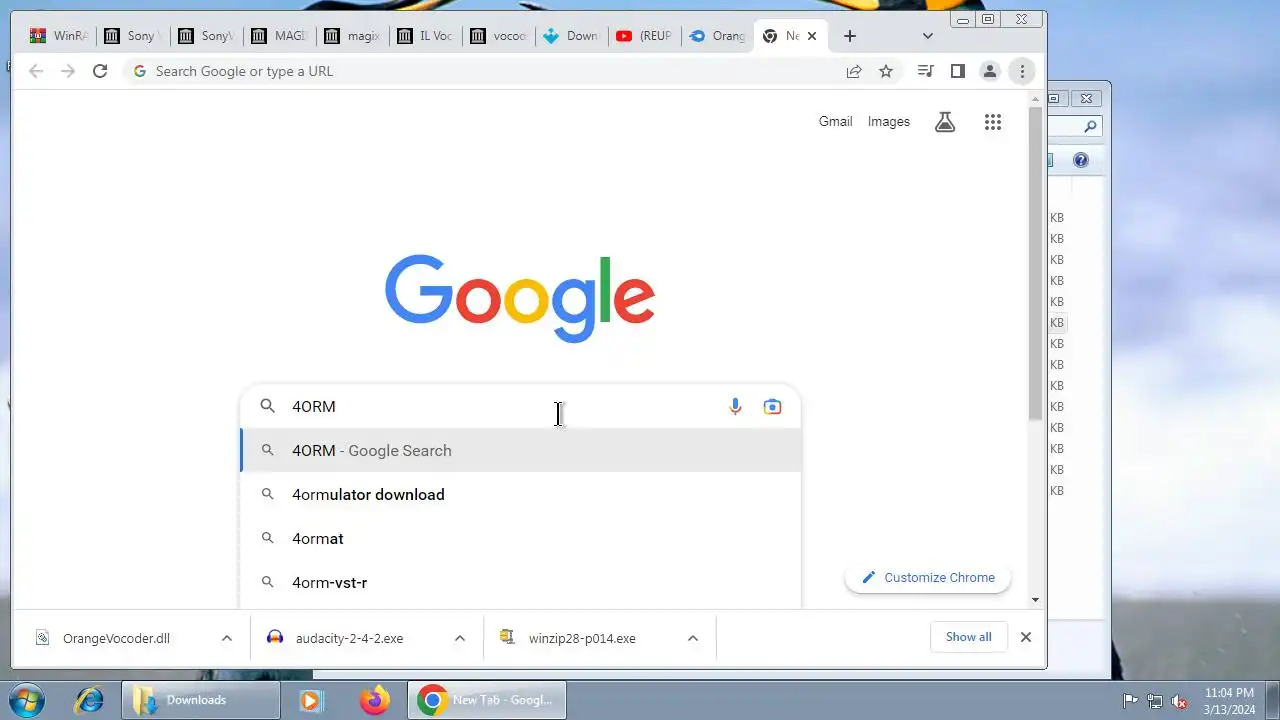Image resolution: width=1280 pixels, height=720 pixels.
Task: Select suggestion '4orm-vst-r'
Action: click(x=521, y=582)
